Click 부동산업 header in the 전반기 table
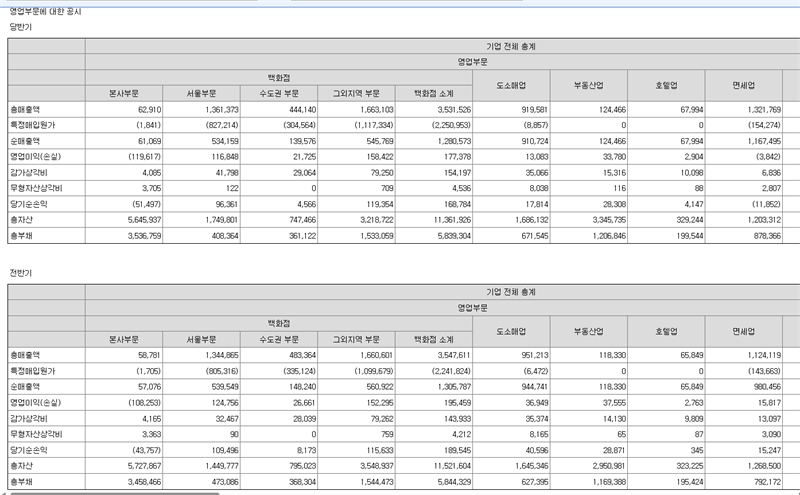Screen dimensions: 800x495 [x=589, y=330]
